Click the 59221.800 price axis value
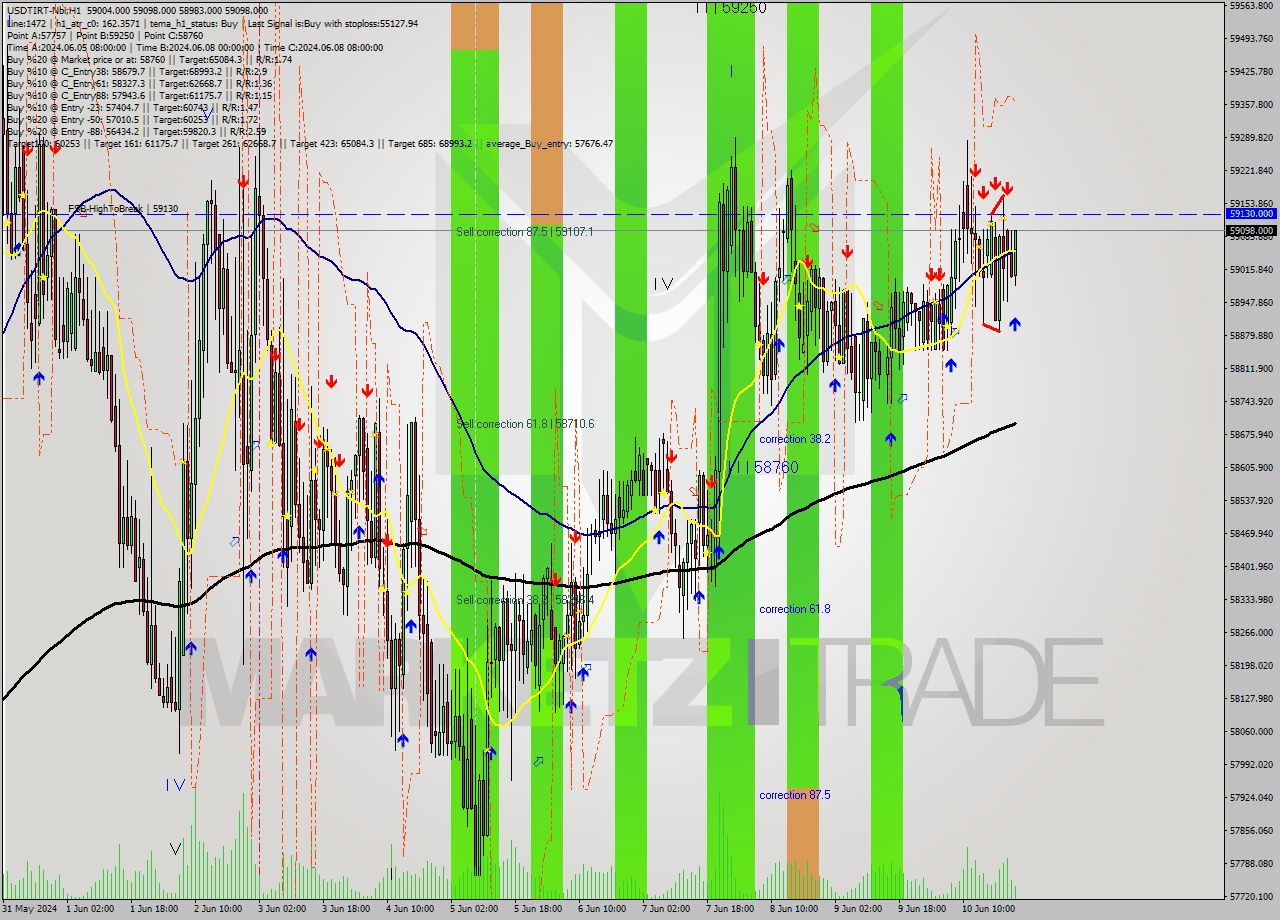Image resolution: width=1280 pixels, height=920 pixels. [x=1252, y=170]
